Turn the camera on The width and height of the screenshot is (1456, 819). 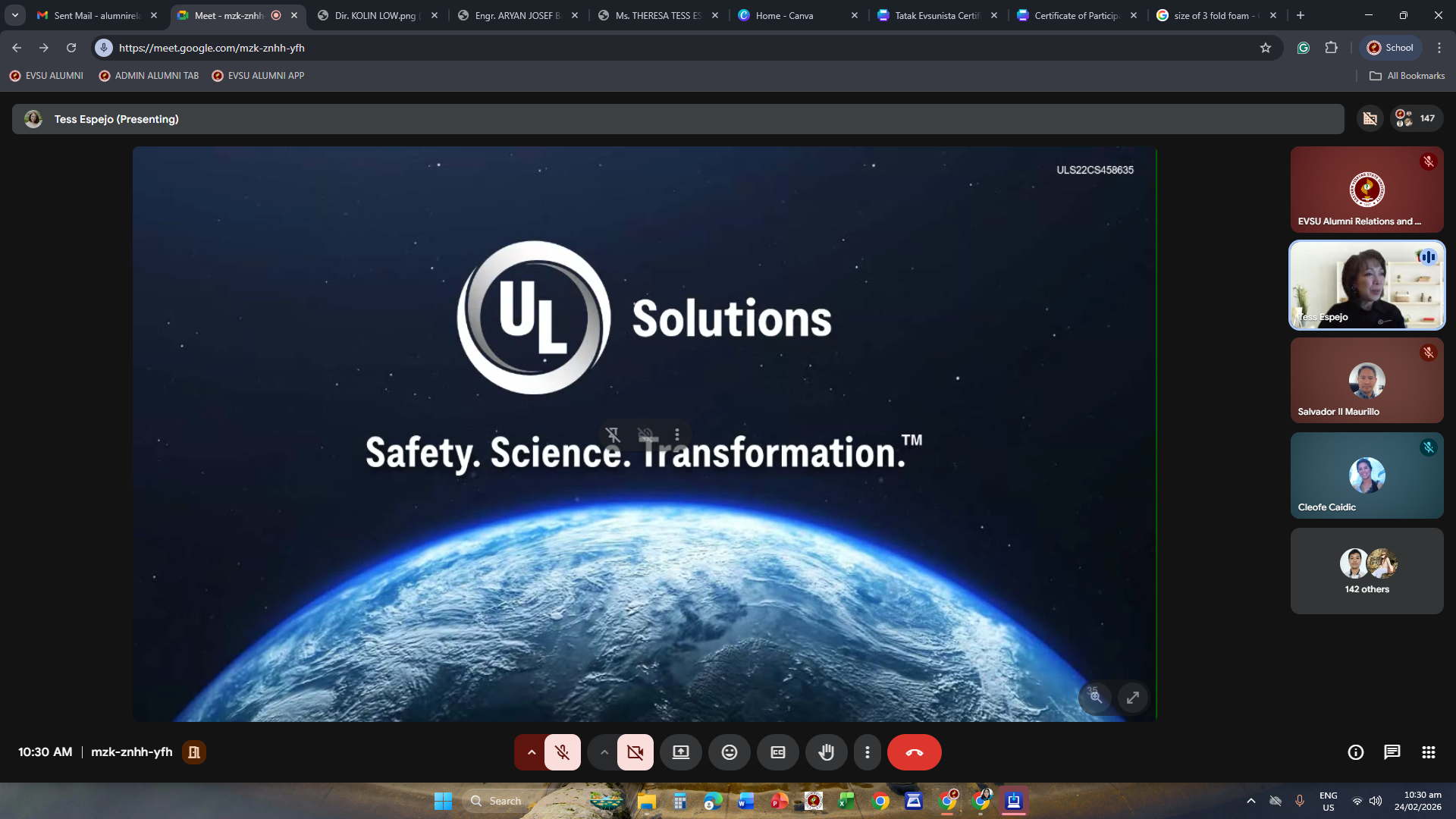pos(635,752)
